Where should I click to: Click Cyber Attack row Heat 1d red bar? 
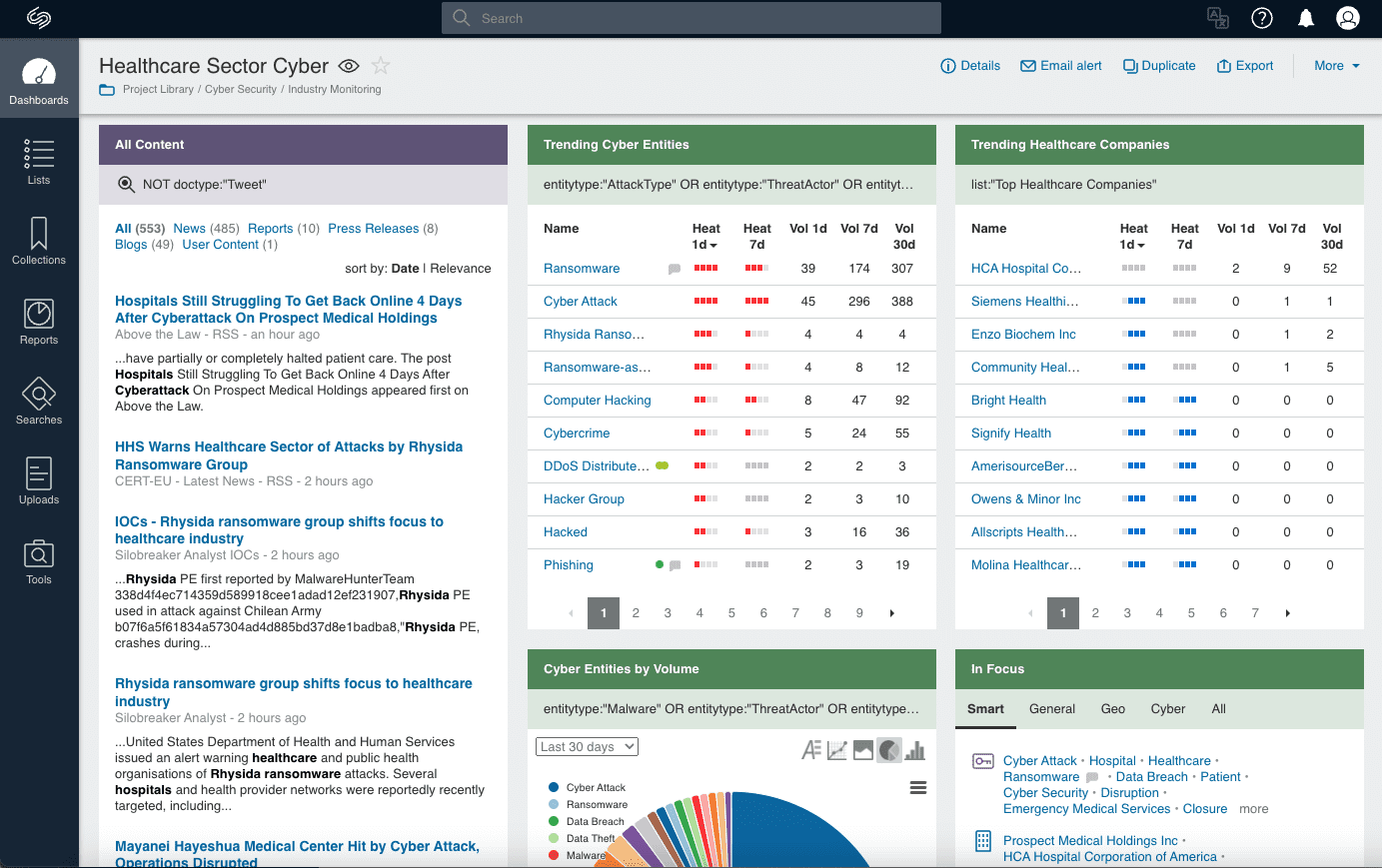(706, 301)
